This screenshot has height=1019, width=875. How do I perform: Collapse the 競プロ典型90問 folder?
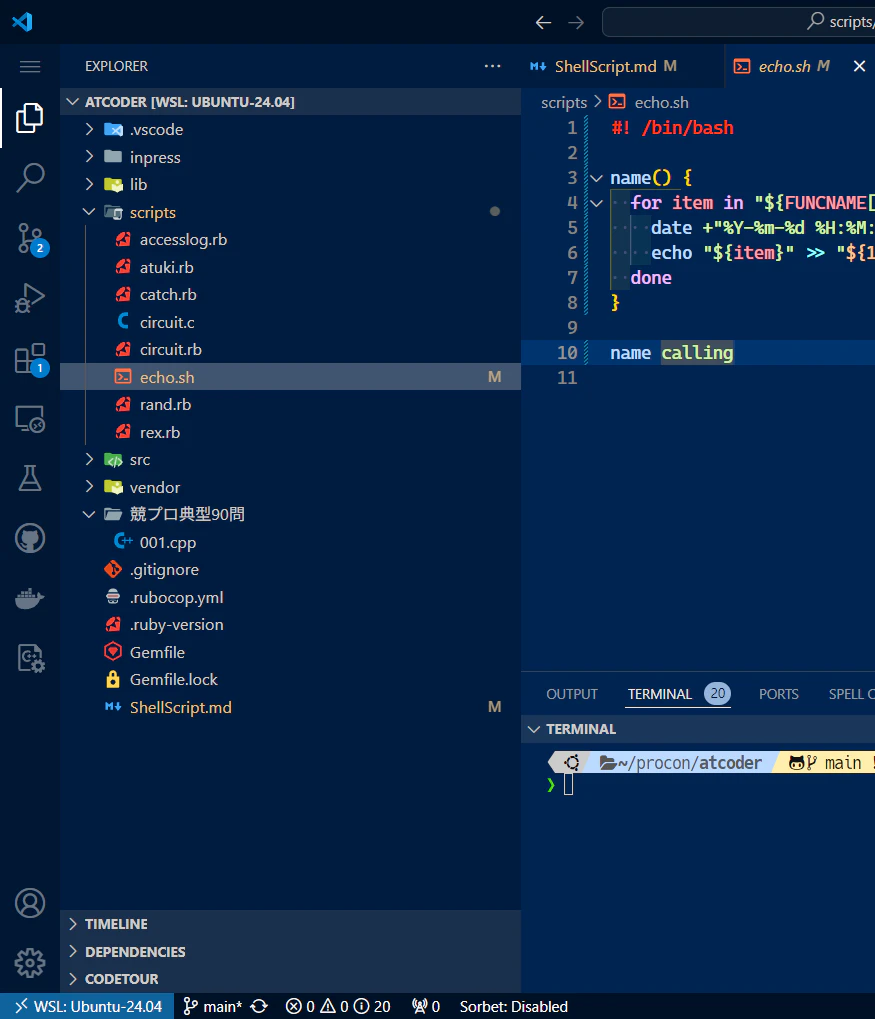(x=291, y=514)
